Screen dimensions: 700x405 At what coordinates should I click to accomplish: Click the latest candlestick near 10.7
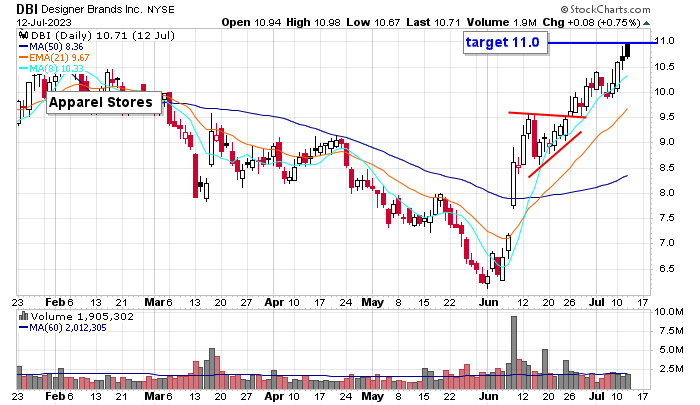(x=628, y=50)
